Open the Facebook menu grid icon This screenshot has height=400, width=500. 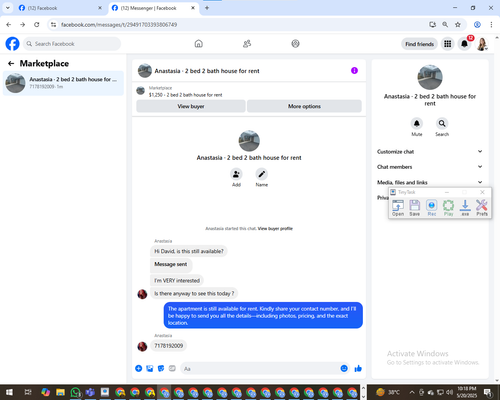[x=448, y=44]
